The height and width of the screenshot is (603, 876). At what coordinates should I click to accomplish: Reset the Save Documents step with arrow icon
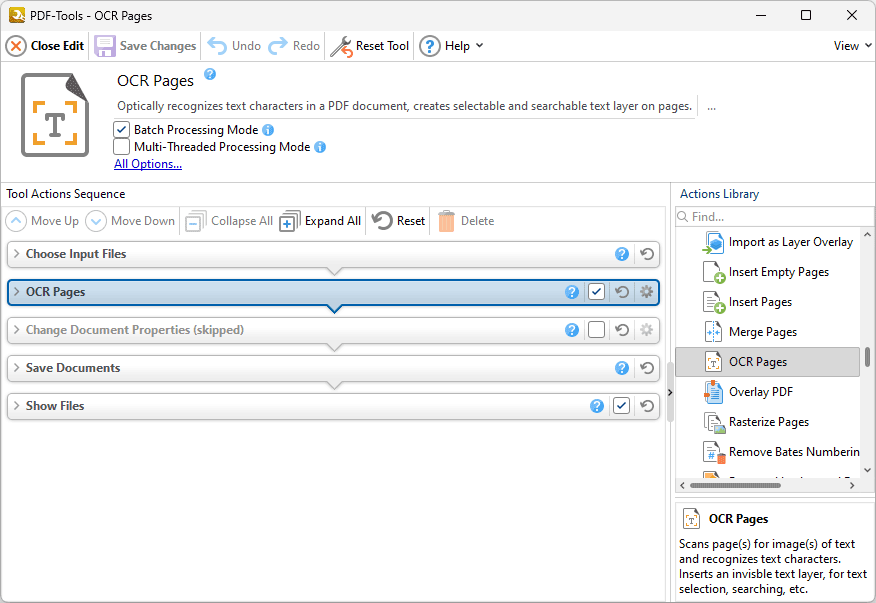coord(646,368)
